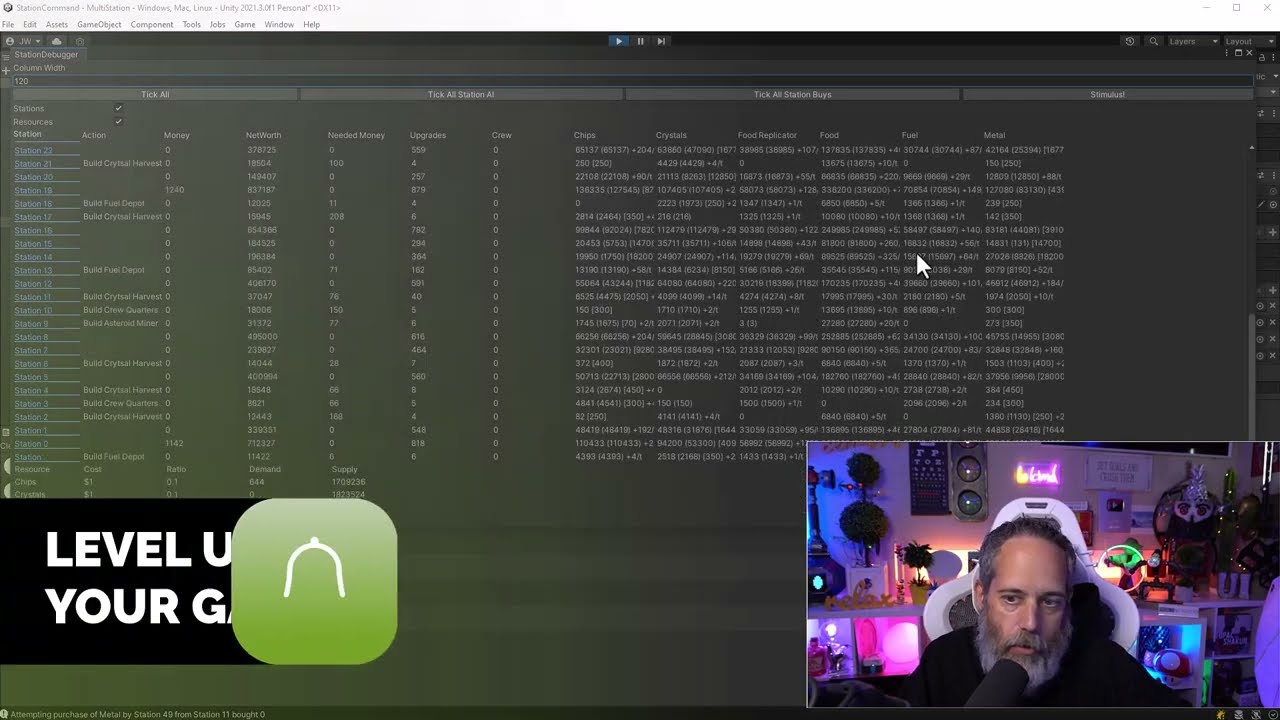Advance one frame with the Step button
Image resolution: width=1280 pixels, height=720 pixels.
point(661,41)
